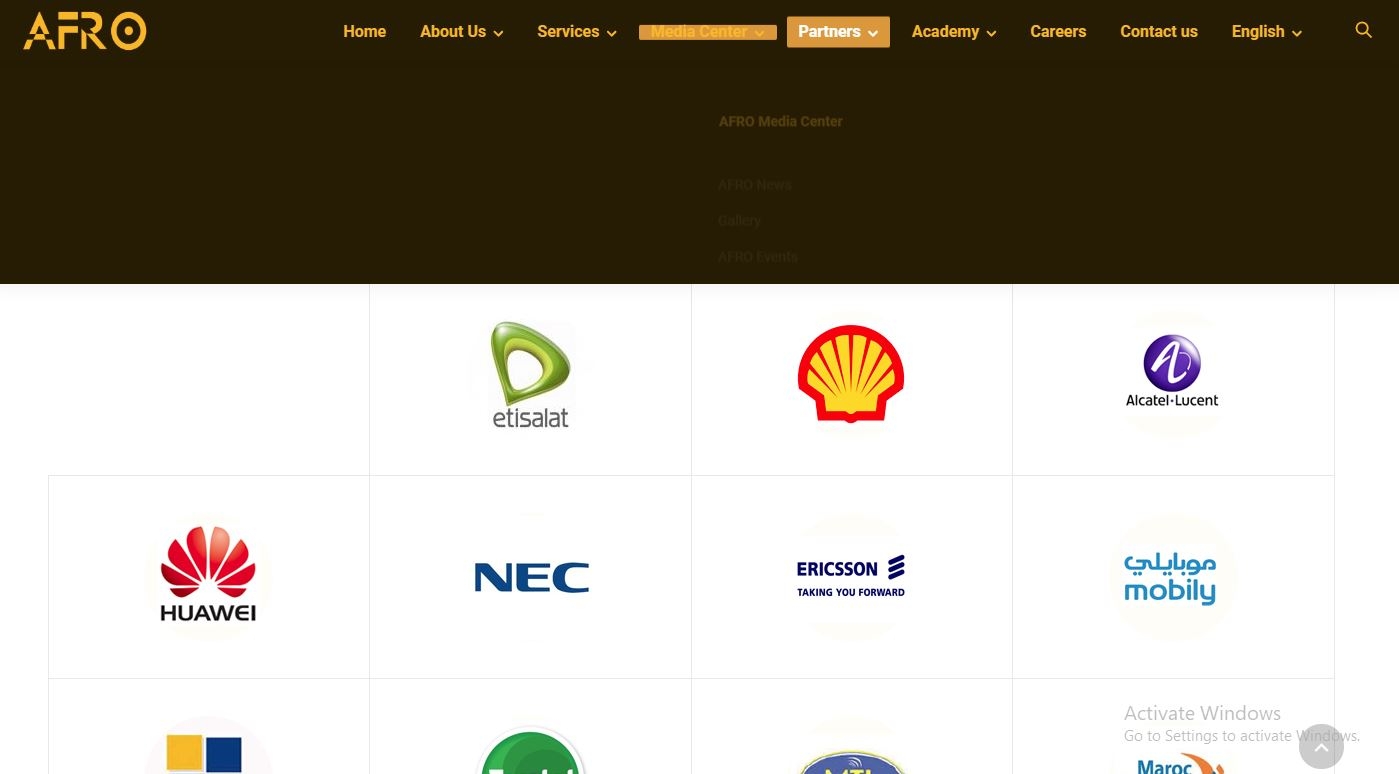The height and width of the screenshot is (774, 1399).
Task: Click the Contact us link
Action: tap(1158, 32)
